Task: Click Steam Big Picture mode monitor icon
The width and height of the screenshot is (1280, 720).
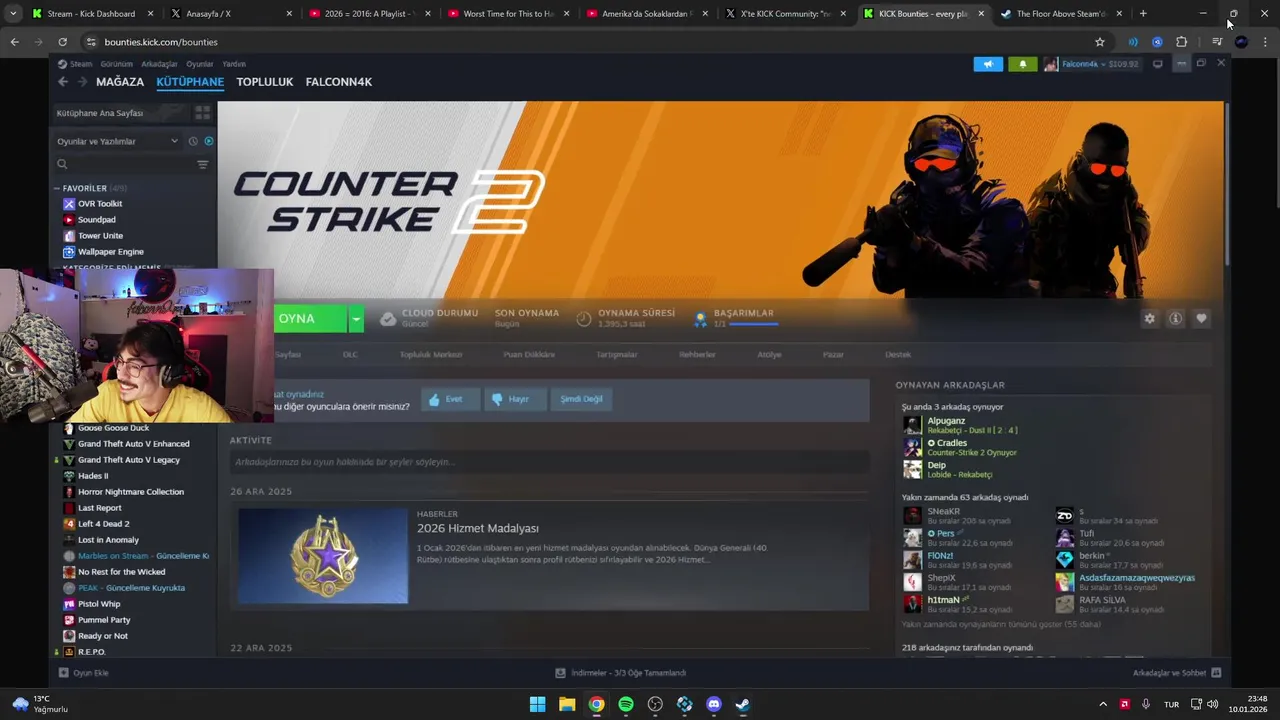Action: [1157, 64]
